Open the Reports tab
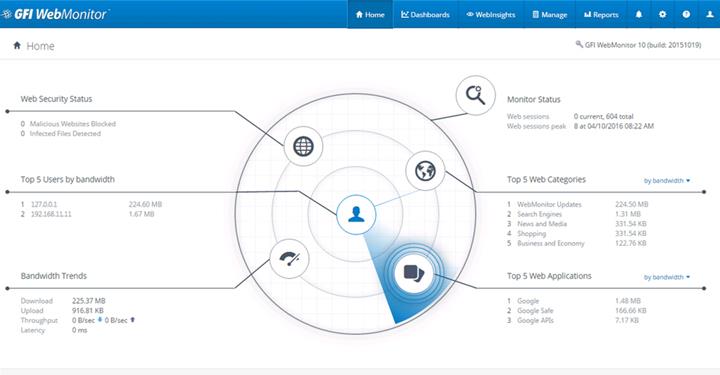Screen dimensions: 720x375 pyautogui.click(x=601, y=15)
